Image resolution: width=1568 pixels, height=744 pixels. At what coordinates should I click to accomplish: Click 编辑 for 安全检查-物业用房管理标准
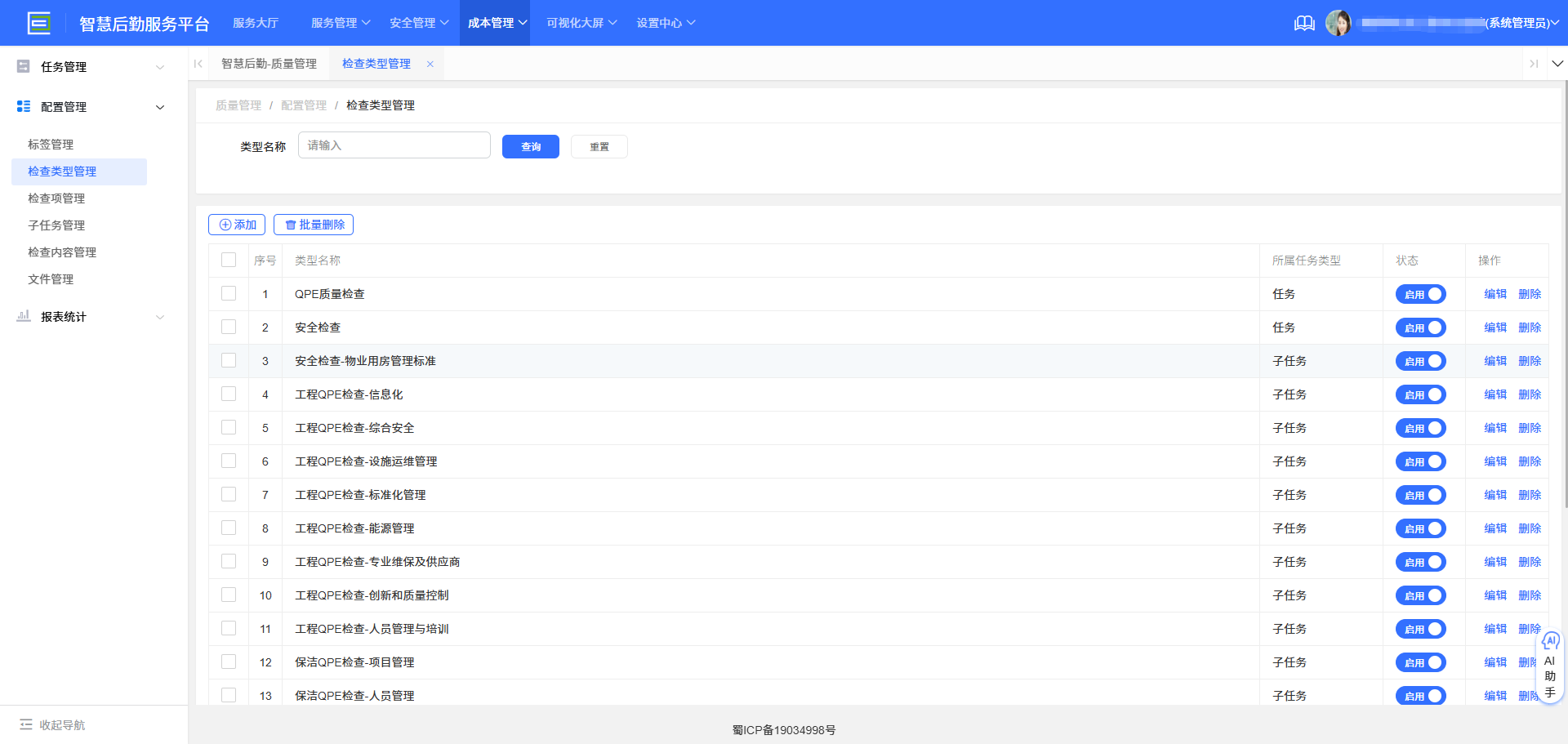(1494, 360)
